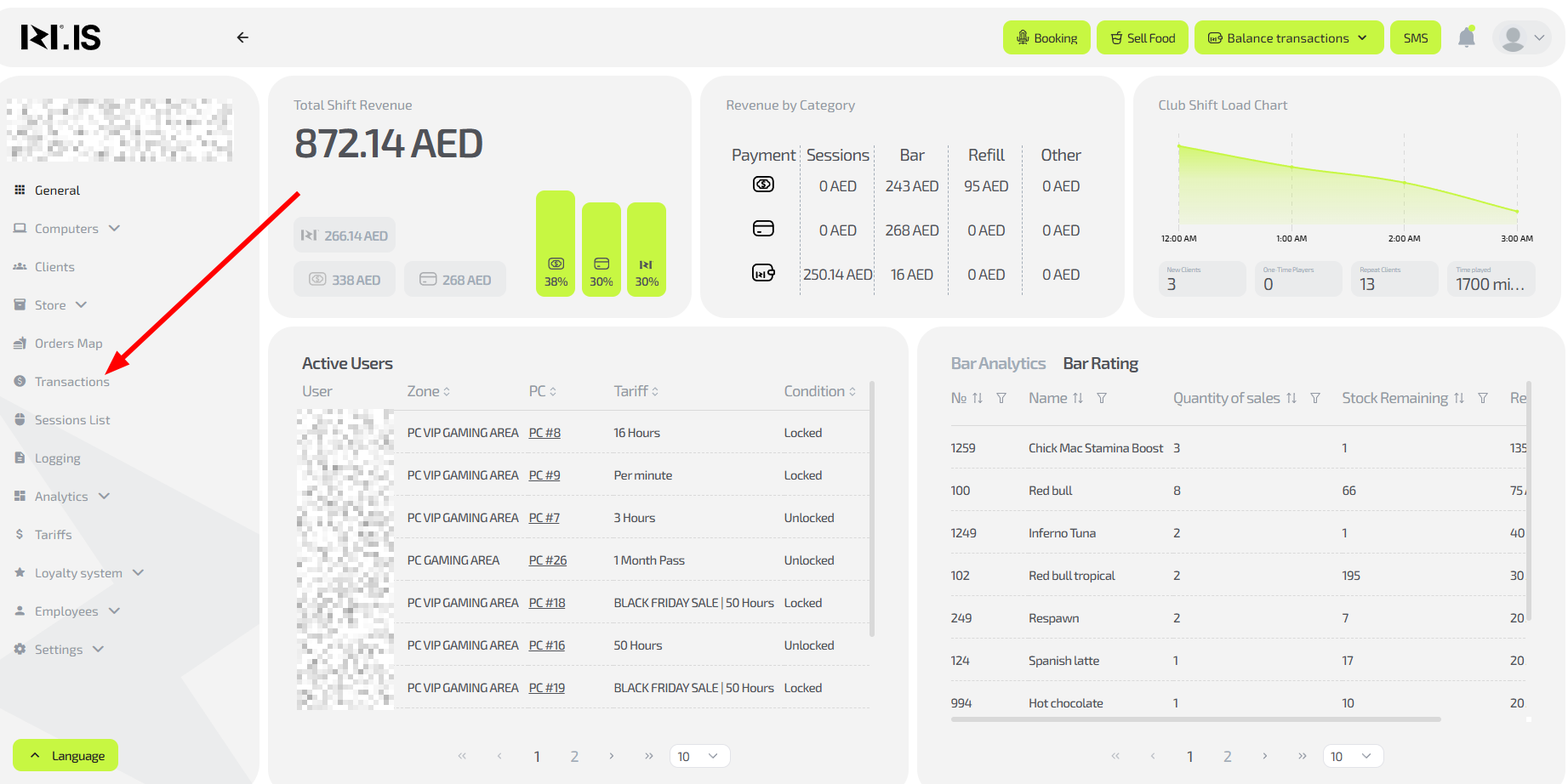Open the user profile avatar menu
Image resolution: width=1568 pixels, height=784 pixels.
coord(1522,38)
